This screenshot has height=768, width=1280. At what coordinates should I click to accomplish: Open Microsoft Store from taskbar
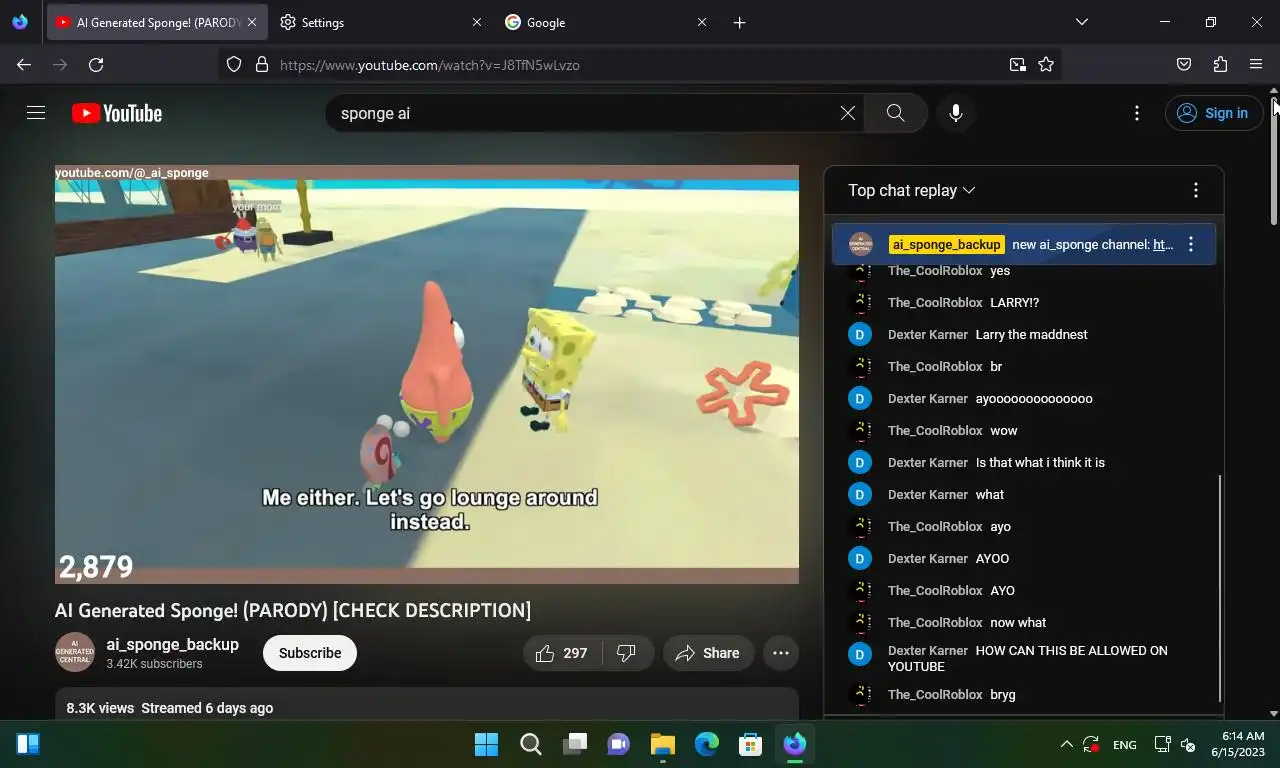(x=751, y=744)
